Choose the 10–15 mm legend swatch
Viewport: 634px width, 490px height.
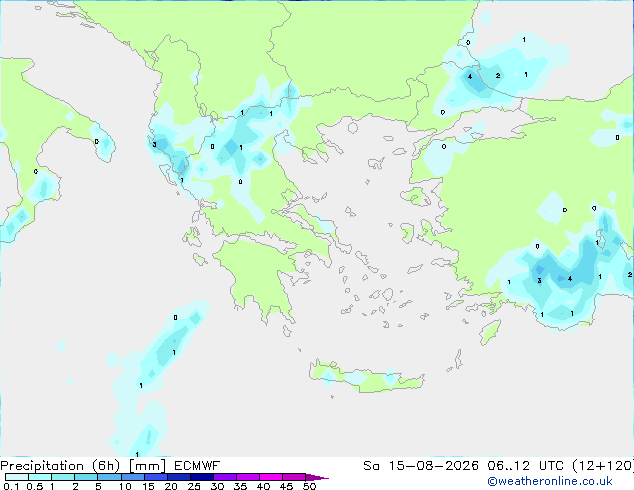pos(132,477)
